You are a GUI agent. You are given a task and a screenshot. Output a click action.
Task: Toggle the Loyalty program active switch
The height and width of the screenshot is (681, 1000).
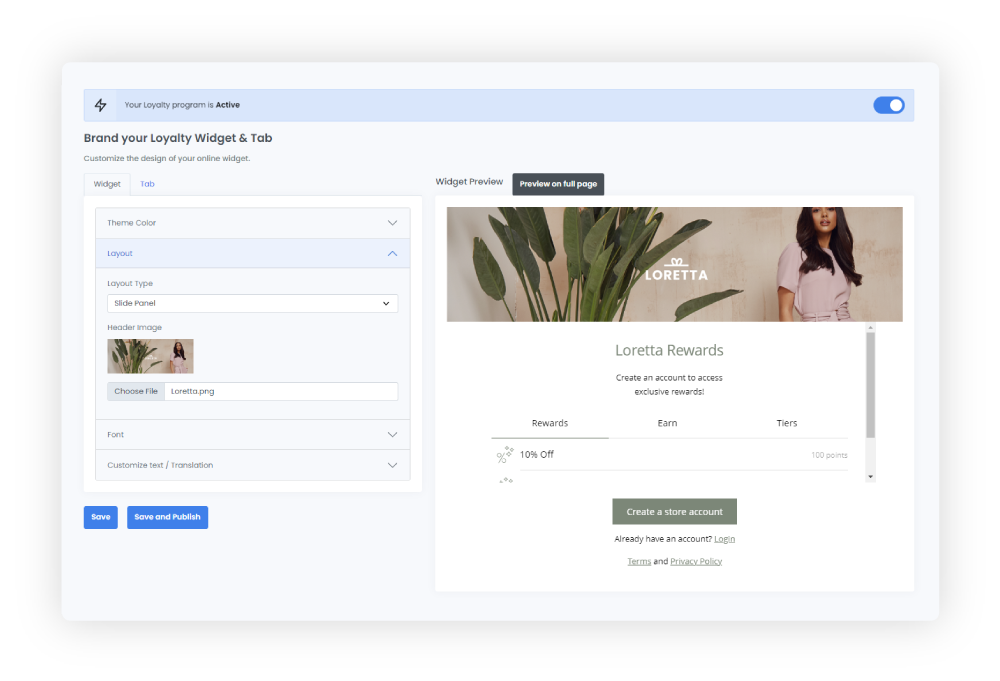tap(889, 105)
